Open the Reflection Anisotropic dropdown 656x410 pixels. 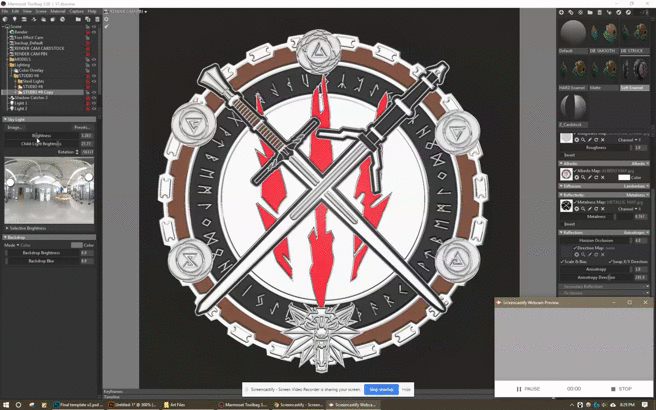point(635,232)
